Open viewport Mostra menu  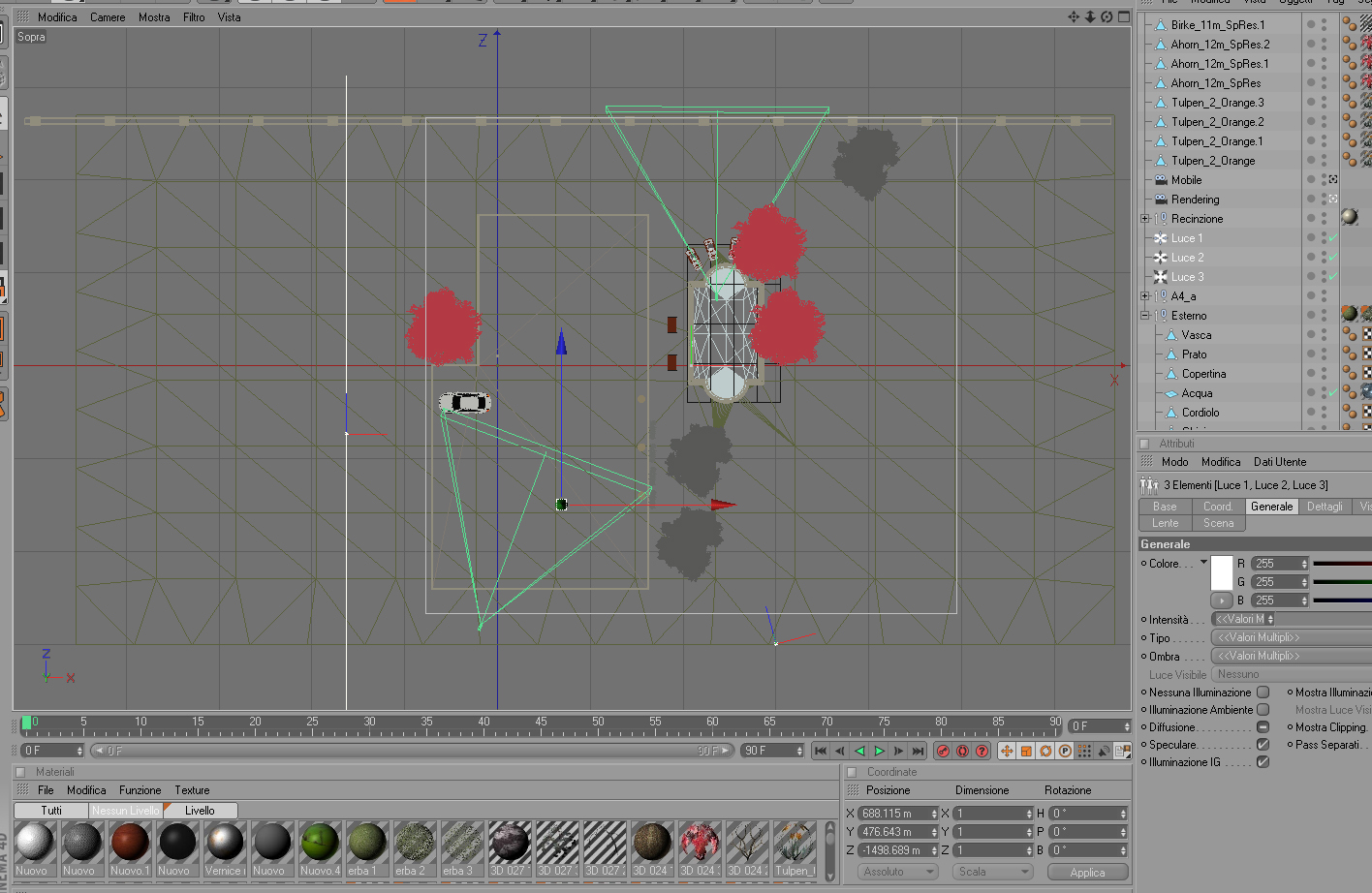[154, 17]
